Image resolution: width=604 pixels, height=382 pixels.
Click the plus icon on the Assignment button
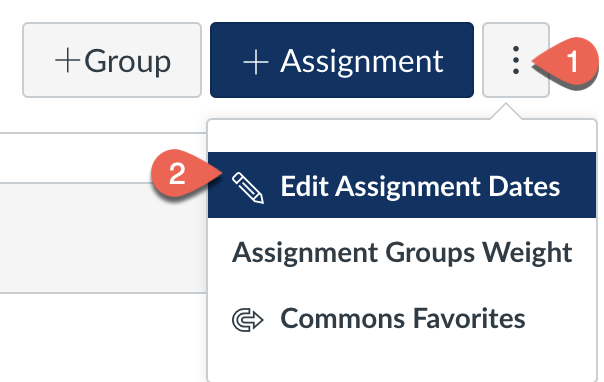pos(256,62)
